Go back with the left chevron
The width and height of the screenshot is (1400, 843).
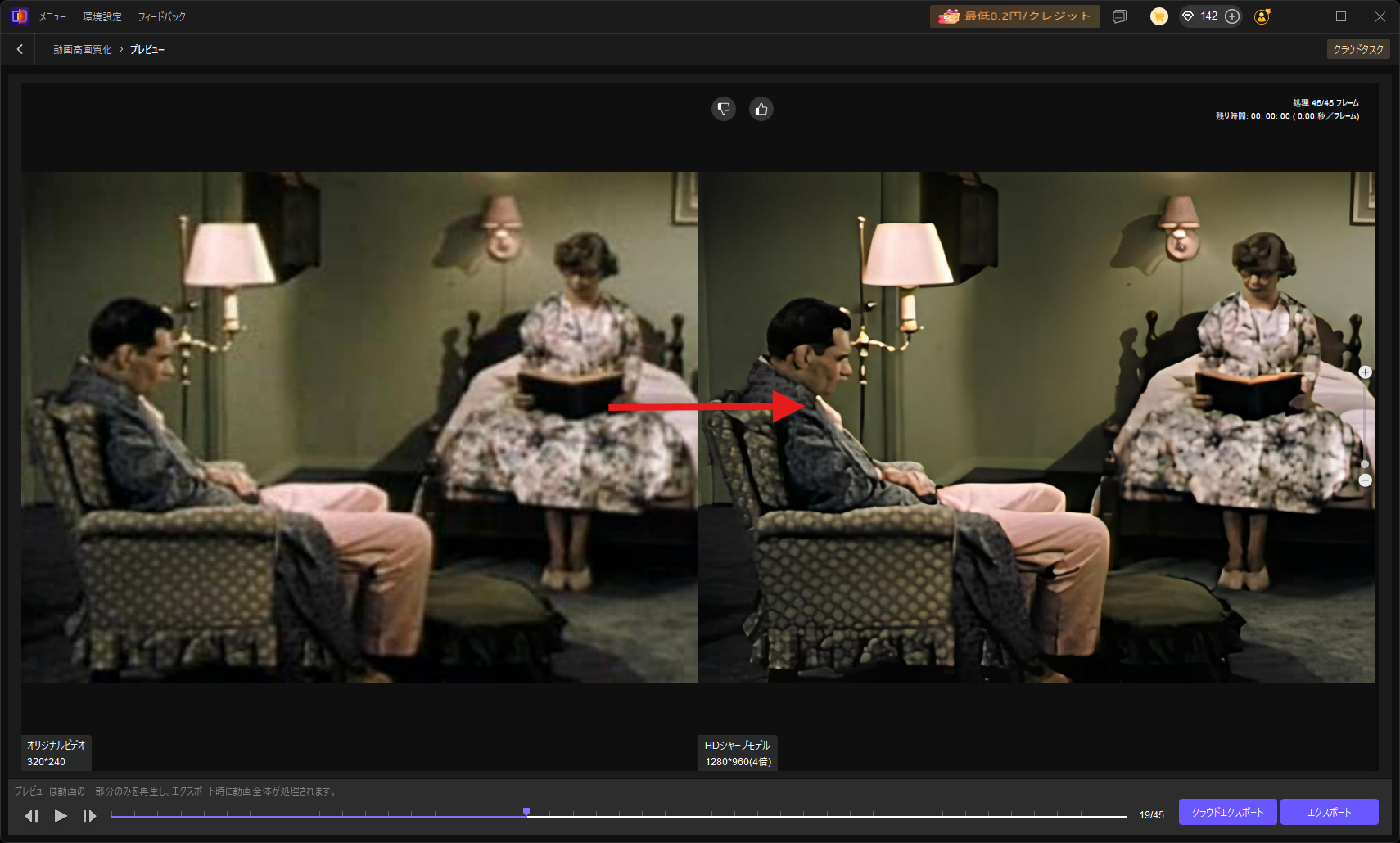pos(20,49)
